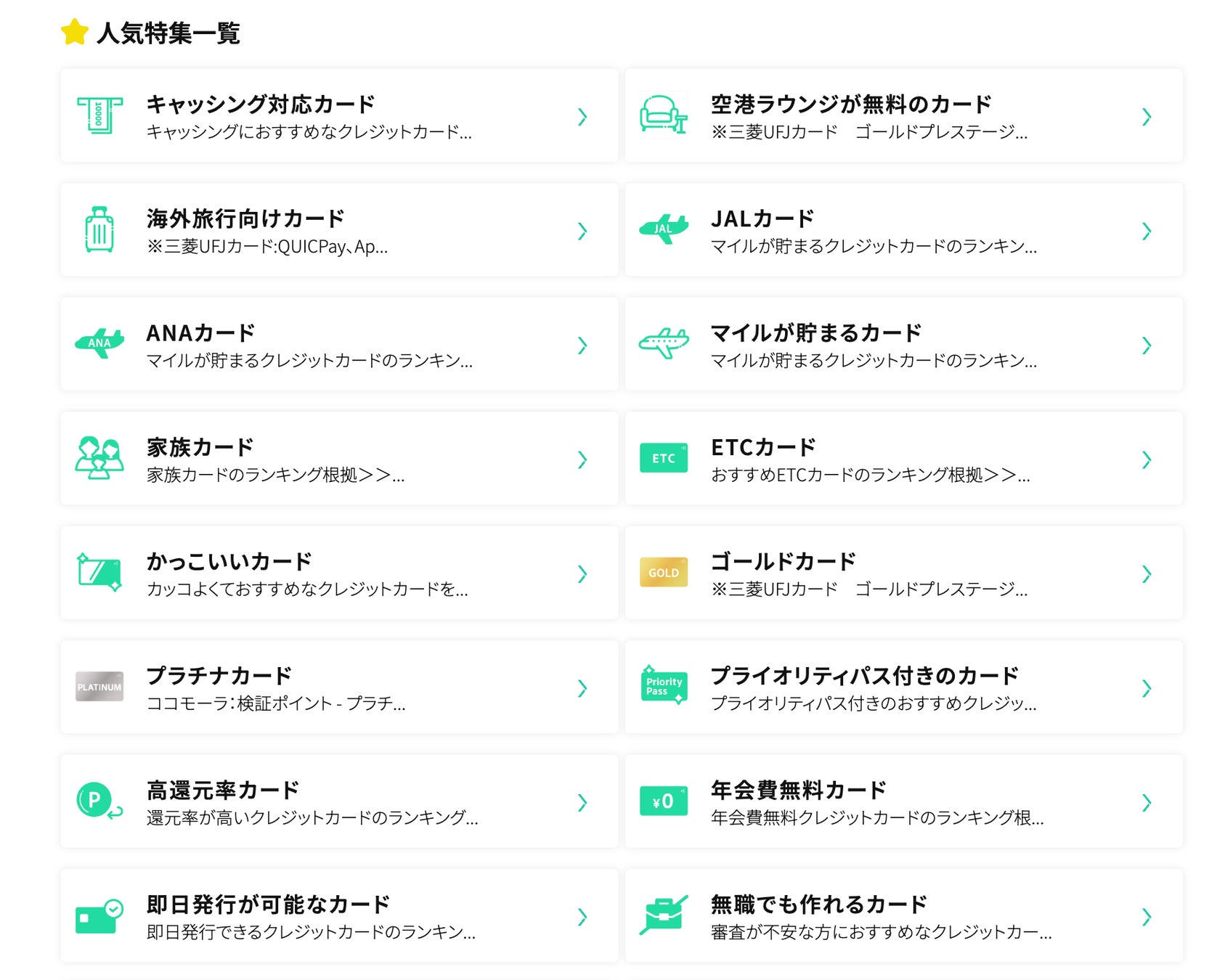The height and width of the screenshot is (980, 1225).
Task: Open the 空港ラウンジが無料のカード title link
Action: click(850, 105)
